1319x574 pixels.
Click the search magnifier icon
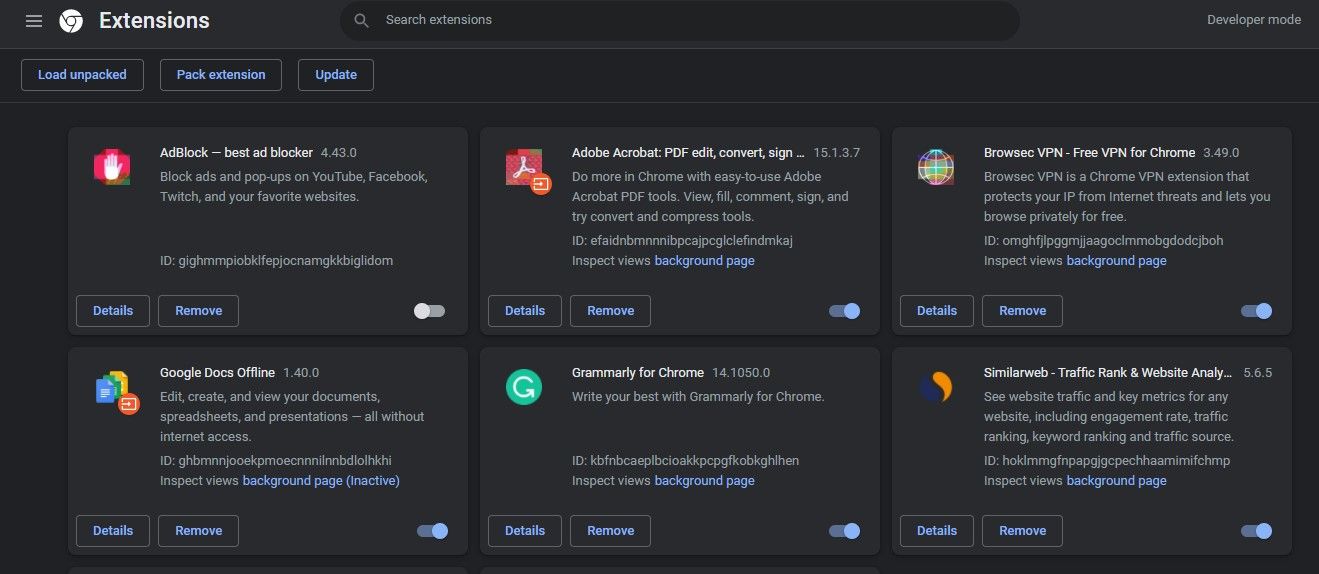pos(362,20)
